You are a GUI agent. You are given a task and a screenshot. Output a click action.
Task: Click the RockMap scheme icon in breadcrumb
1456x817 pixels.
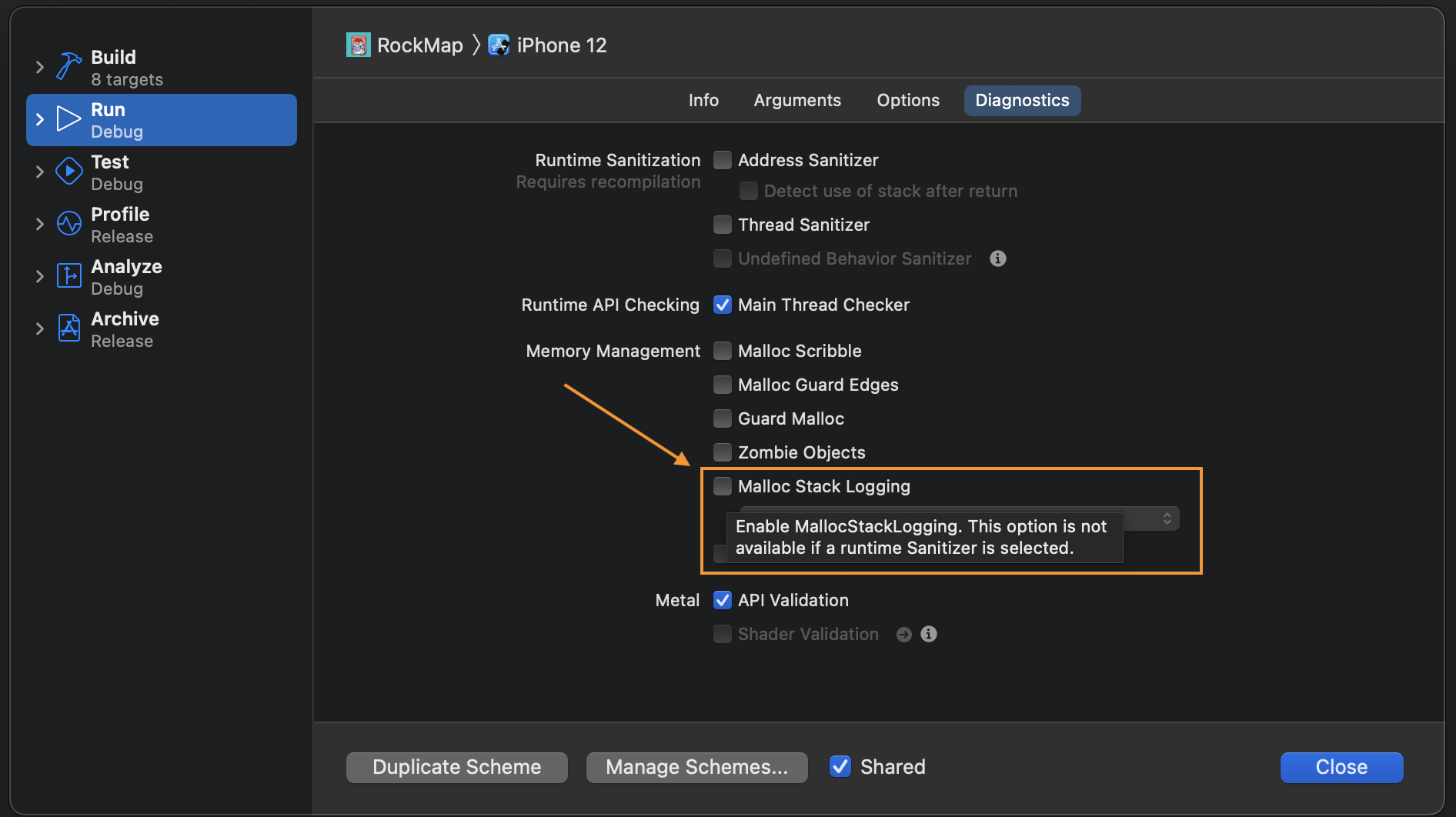[358, 45]
